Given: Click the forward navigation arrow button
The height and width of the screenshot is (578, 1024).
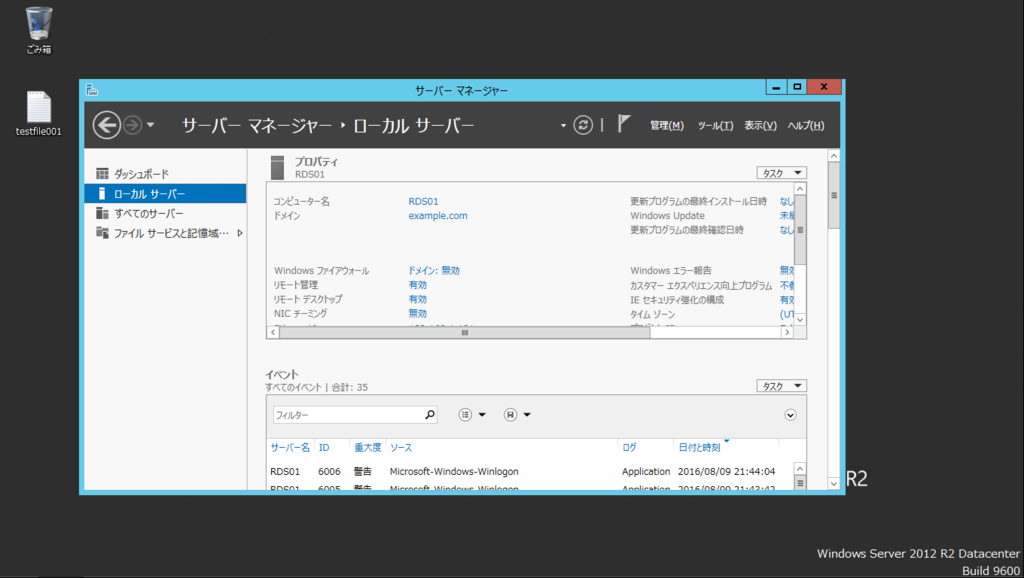Looking at the screenshot, I should coord(133,125).
